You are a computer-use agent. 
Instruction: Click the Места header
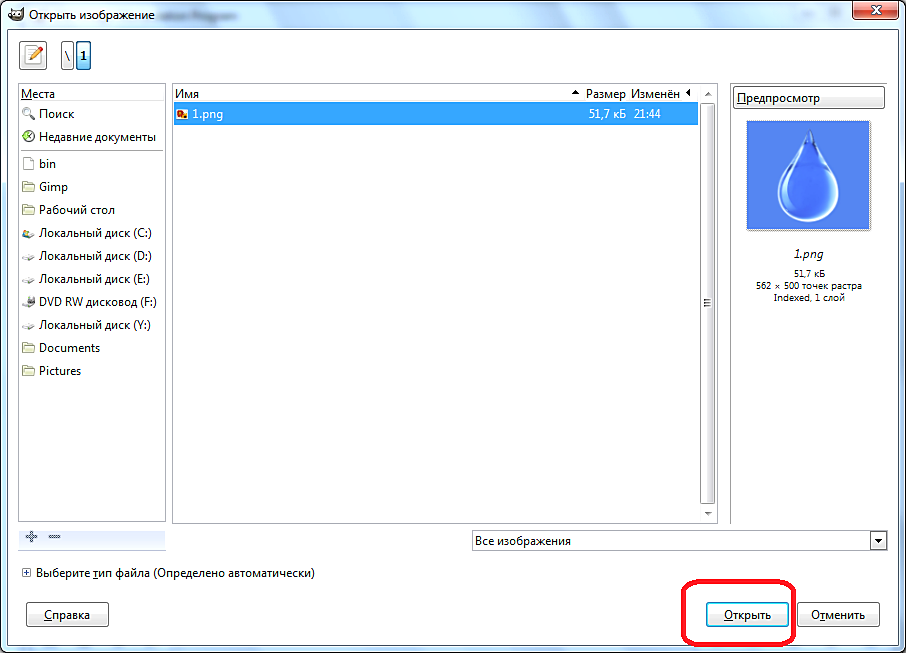(92, 94)
